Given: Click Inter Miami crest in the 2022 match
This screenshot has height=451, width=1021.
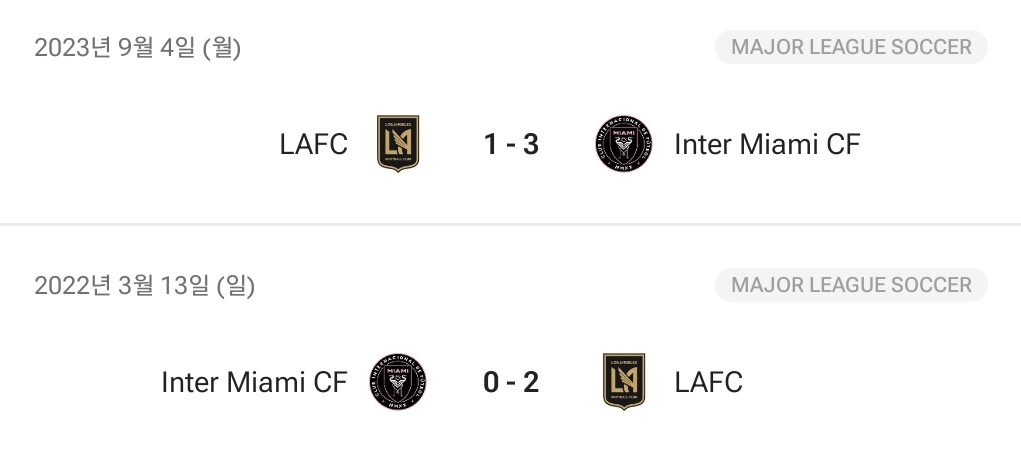Looking at the screenshot, I should (397, 382).
